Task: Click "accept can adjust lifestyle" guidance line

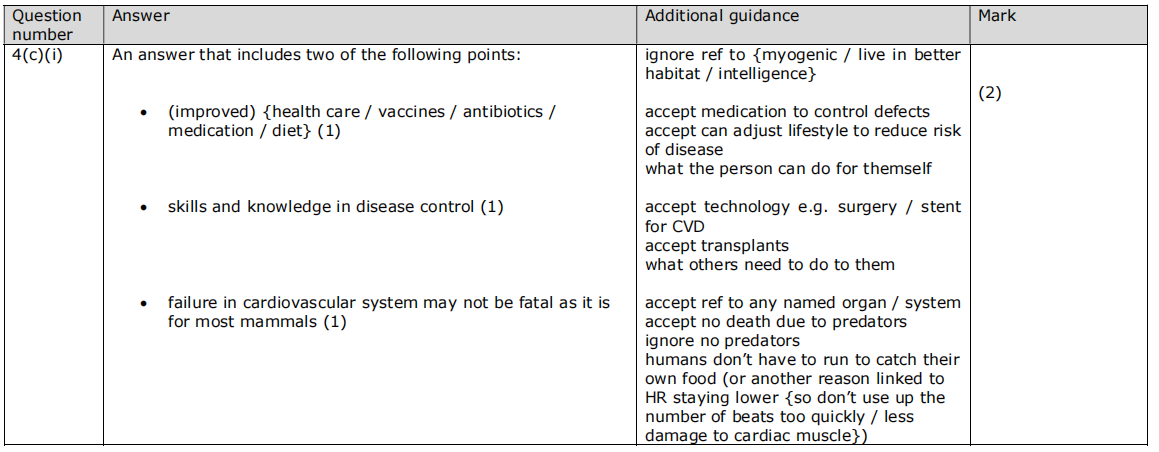Action: pyautogui.click(x=802, y=131)
